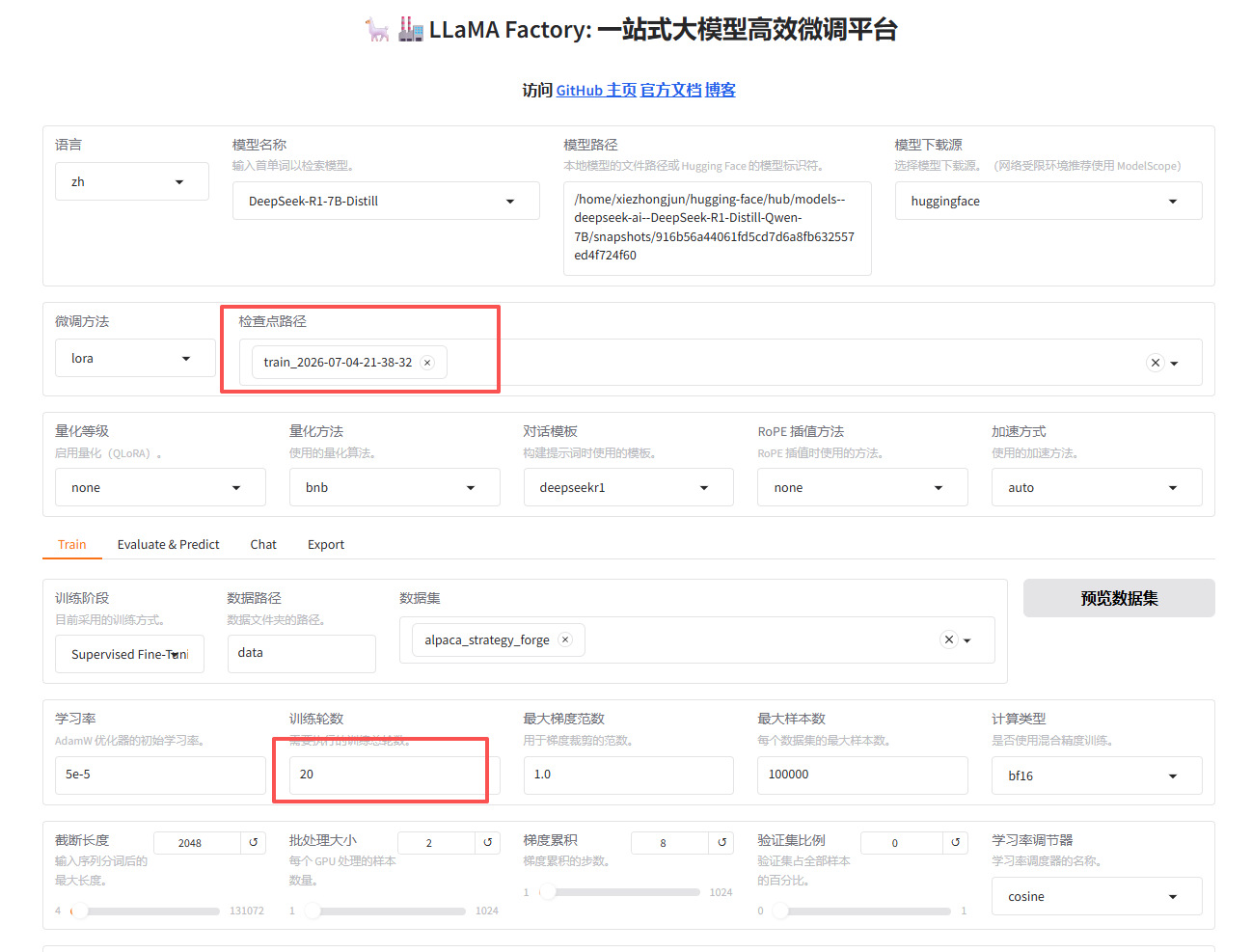The height and width of the screenshot is (952, 1252).
Task: Open the 训练阶段 Supervised Fine-Tuning dropdown
Action: click(129, 654)
